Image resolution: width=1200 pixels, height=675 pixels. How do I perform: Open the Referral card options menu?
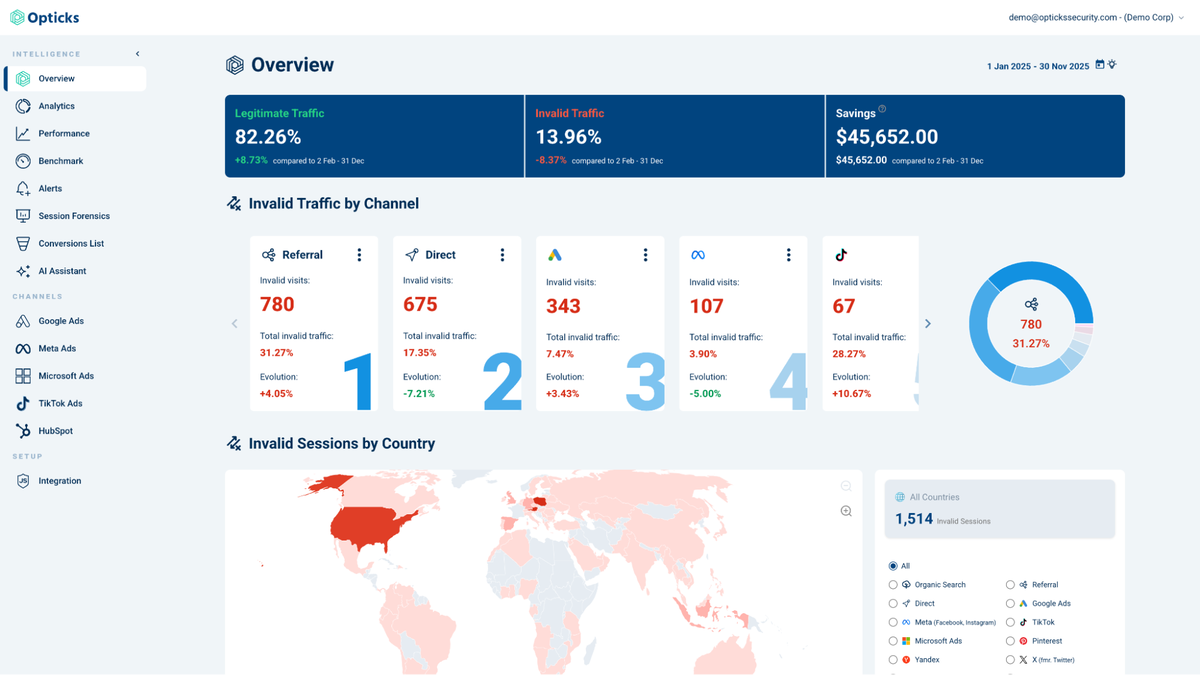(x=359, y=254)
